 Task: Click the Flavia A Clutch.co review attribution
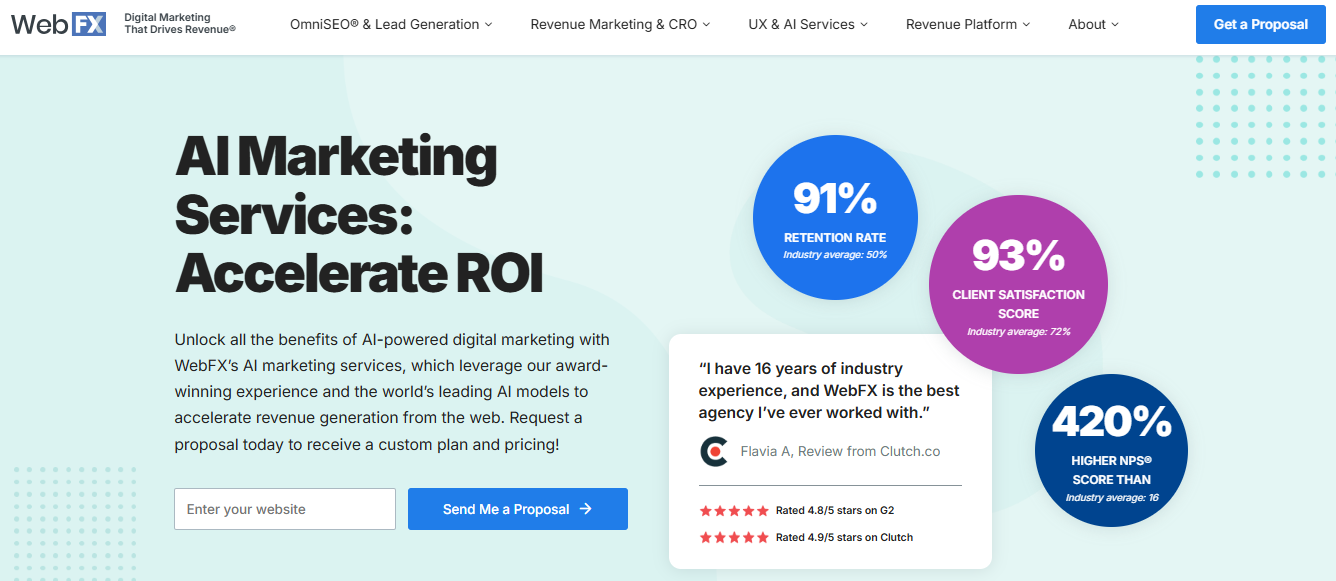[840, 451]
